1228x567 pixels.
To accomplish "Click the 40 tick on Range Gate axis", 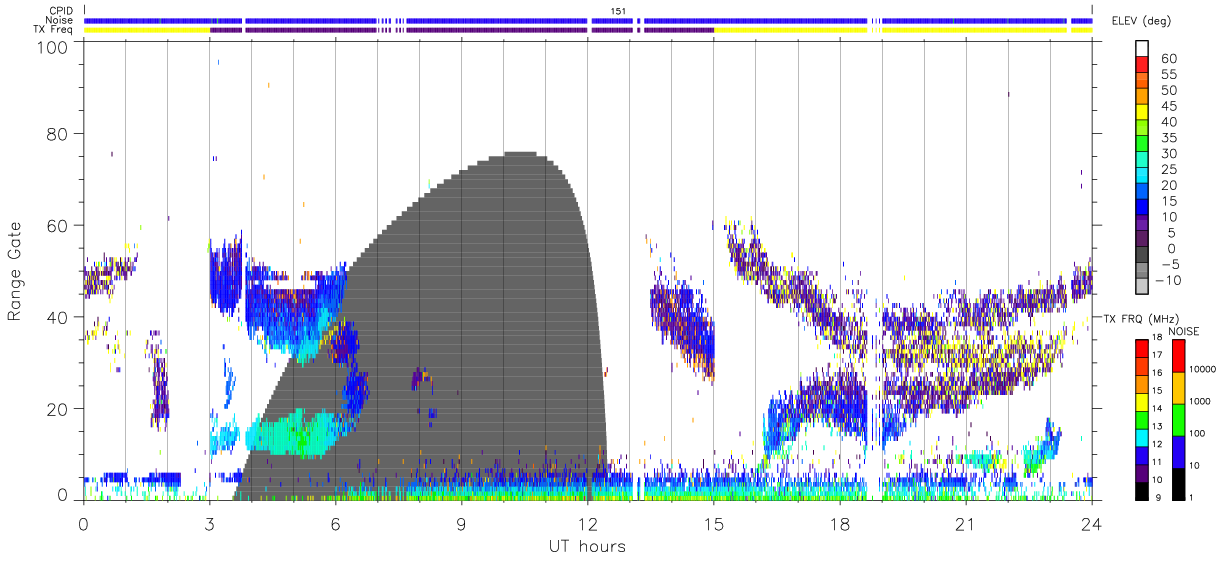I will [x=59, y=317].
